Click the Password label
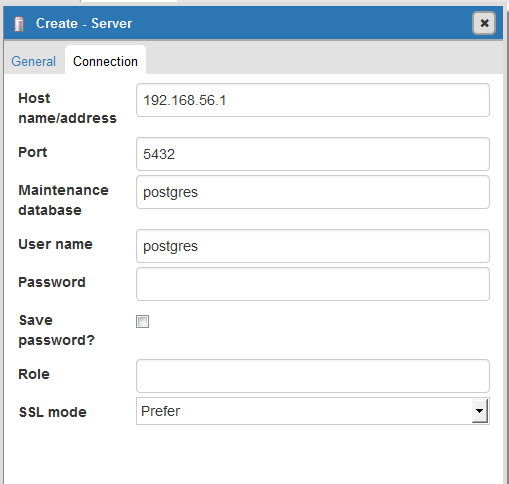 click(x=52, y=282)
